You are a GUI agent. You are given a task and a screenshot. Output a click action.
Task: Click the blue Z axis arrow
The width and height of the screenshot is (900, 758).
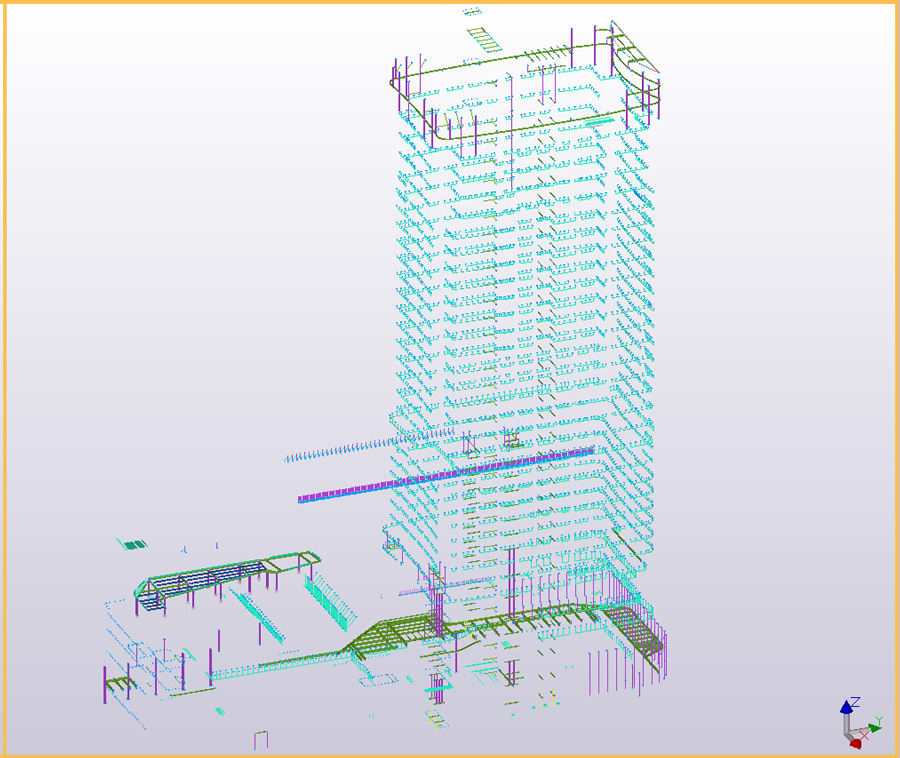pyautogui.click(x=847, y=710)
